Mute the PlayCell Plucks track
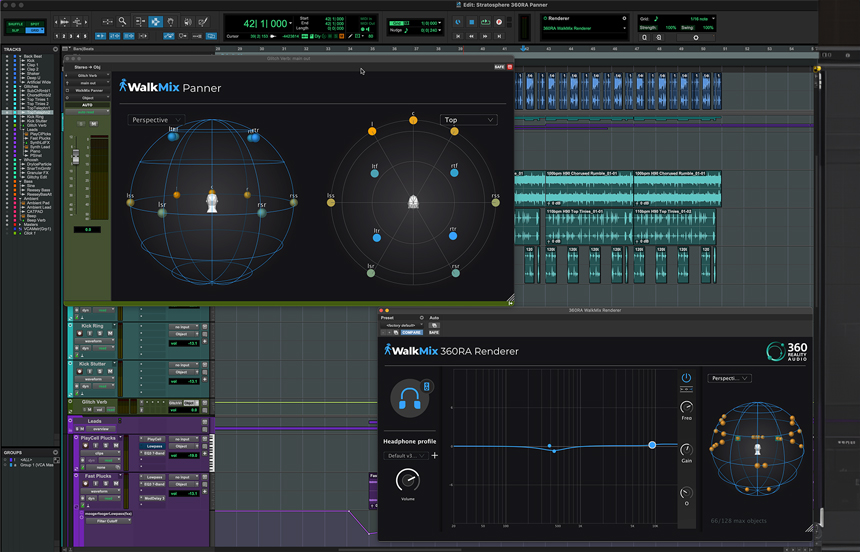The height and width of the screenshot is (552, 860). click(116, 445)
